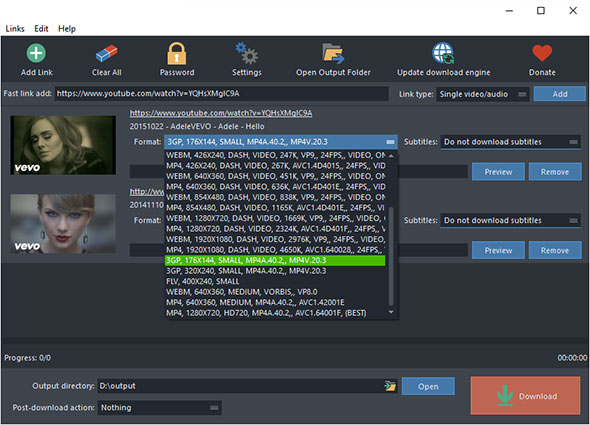This screenshot has width=590, height=425.
Task: Open Settings gears icon
Action: coord(246,53)
